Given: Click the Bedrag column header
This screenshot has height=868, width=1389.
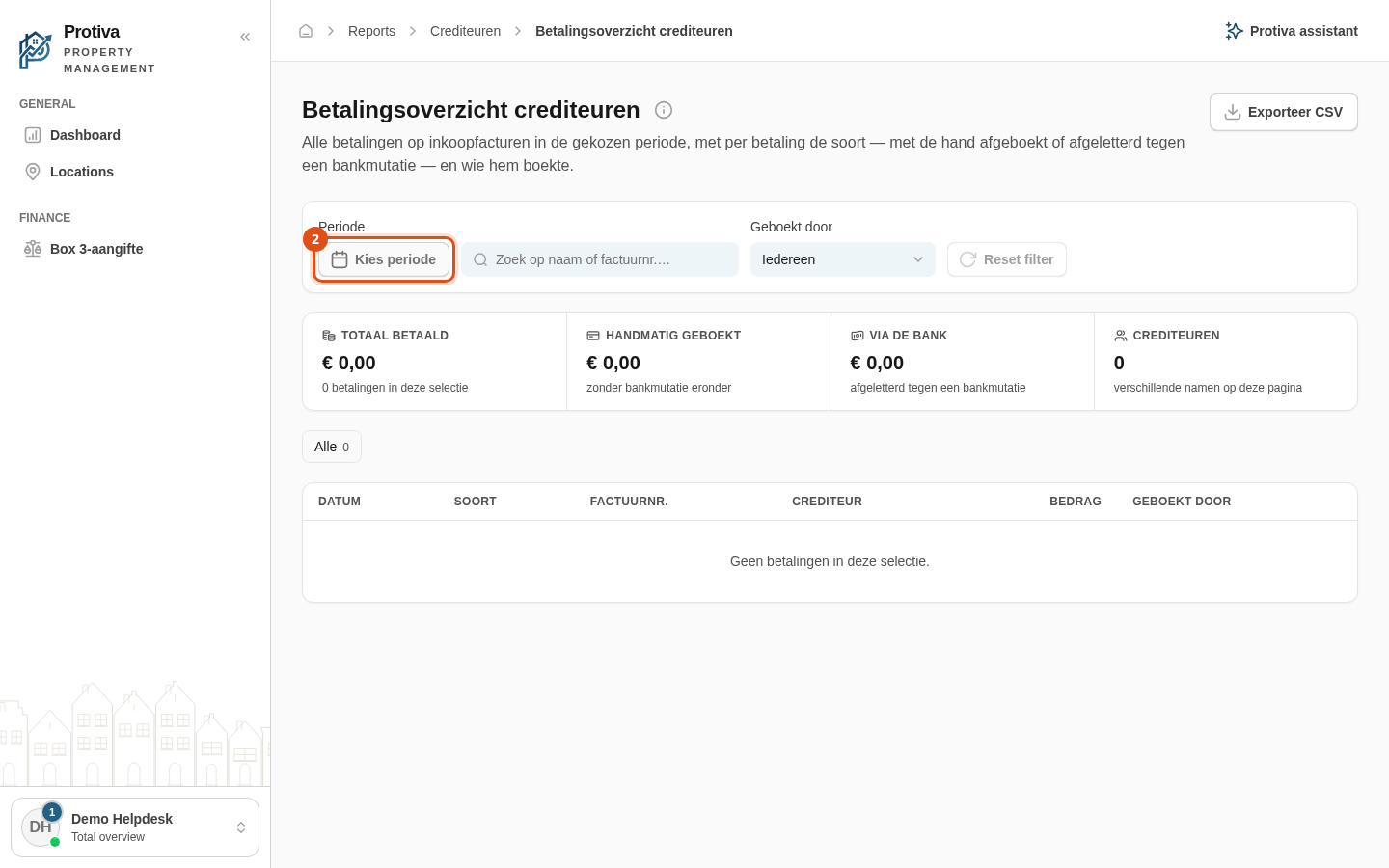Looking at the screenshot, I should pos(1076,502).
